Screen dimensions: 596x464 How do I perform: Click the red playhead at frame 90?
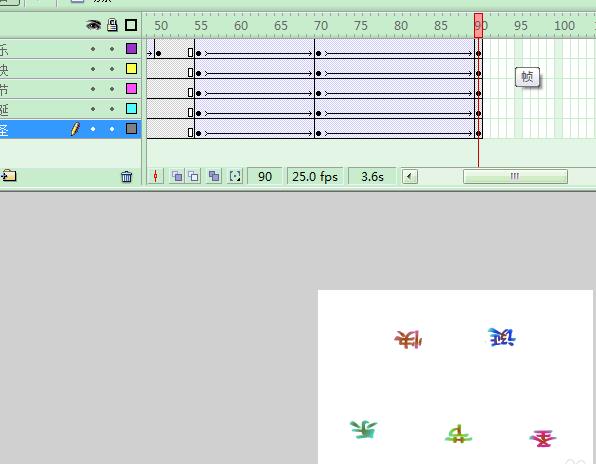pos(479,26)
